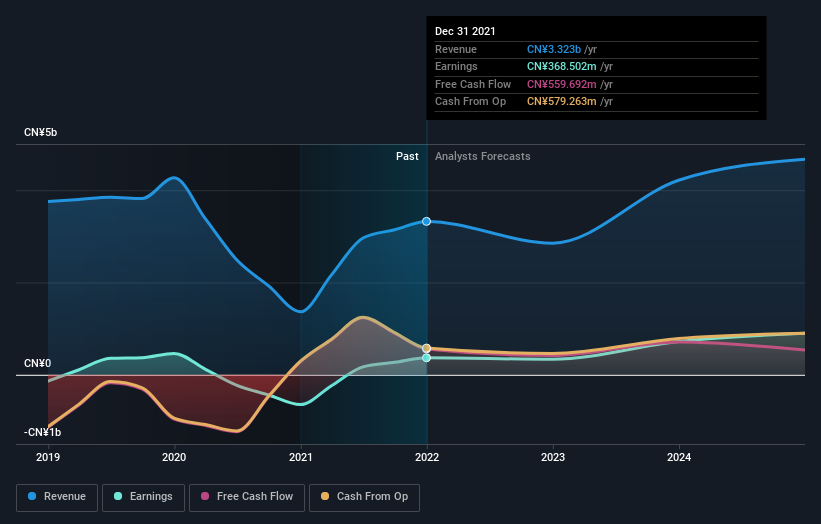This screenshot has width=821, height=524.
Task: Click the CN¥368.502m earnings value
Action: click(561, 66)
